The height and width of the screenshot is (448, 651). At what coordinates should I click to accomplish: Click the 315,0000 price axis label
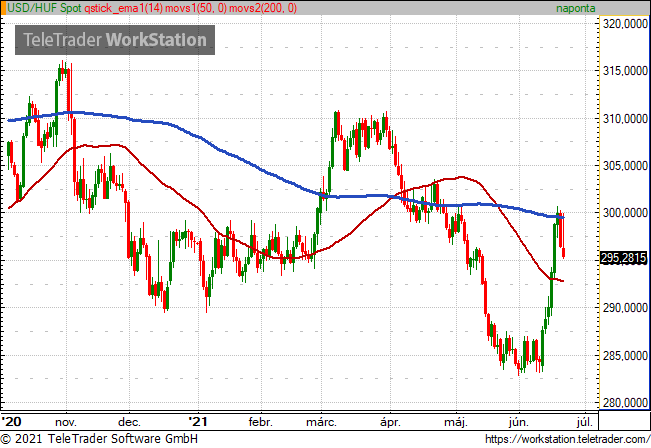(x=625, y=71)
